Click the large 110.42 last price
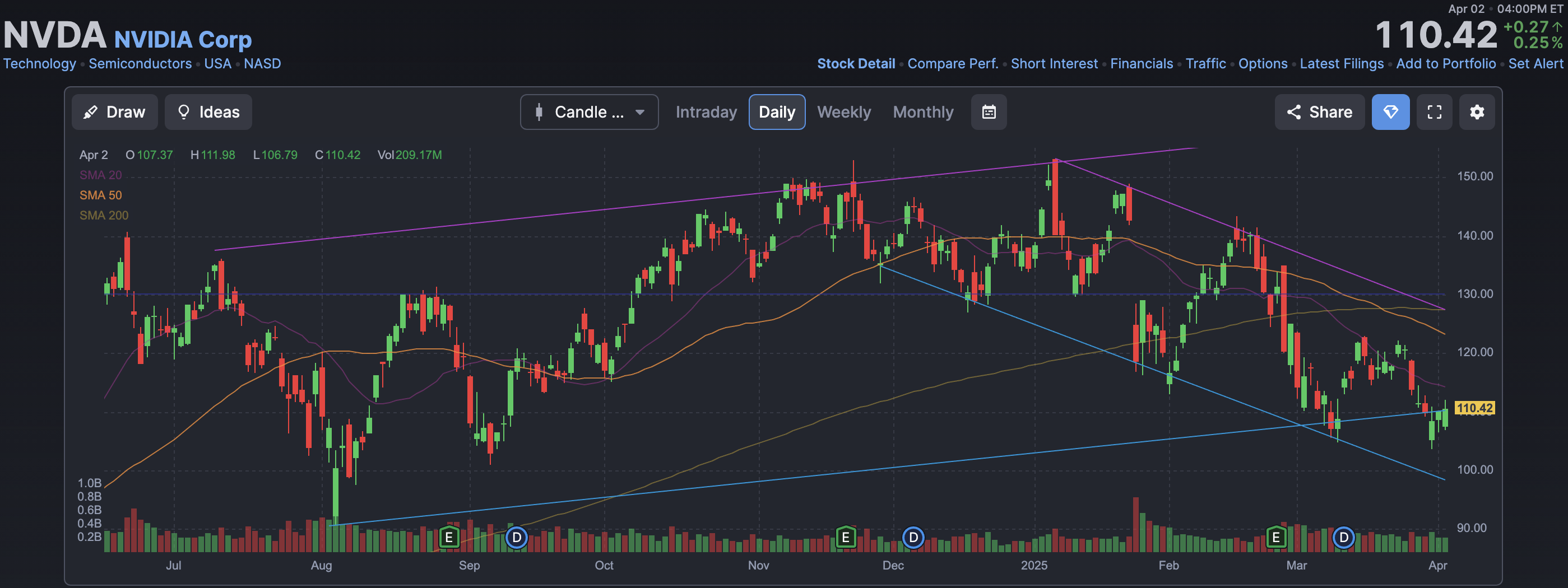This screenshot has width=1568, height=588. [x=1436, y=35]
